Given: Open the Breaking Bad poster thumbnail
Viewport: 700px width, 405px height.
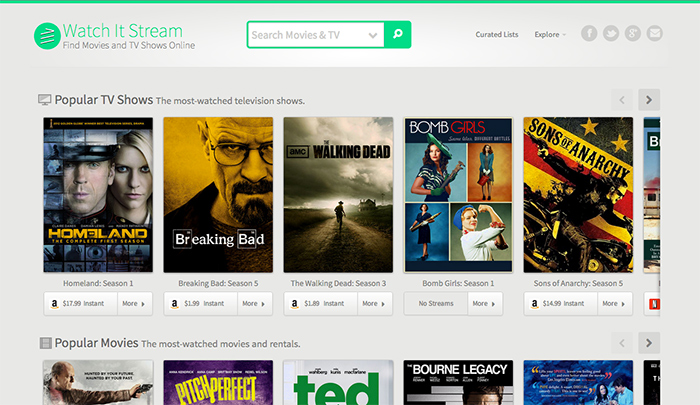Looking at the screenshot, I should (218, 195).
